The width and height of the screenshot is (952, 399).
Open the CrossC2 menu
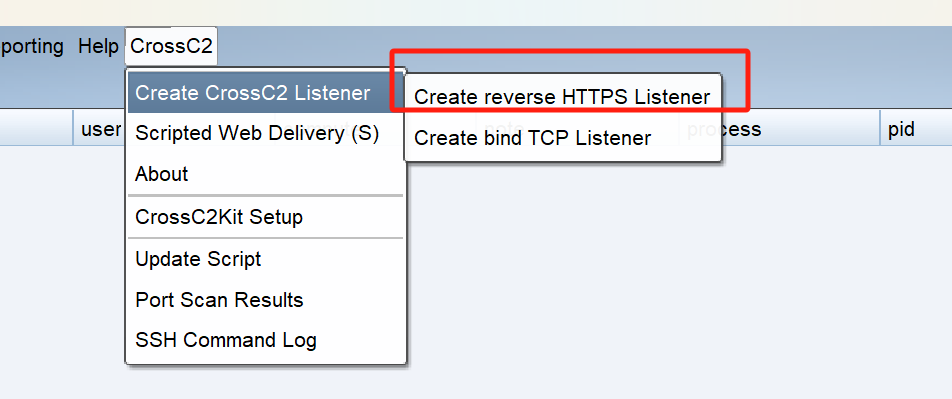pyautogui.click(x=171, y=46)
